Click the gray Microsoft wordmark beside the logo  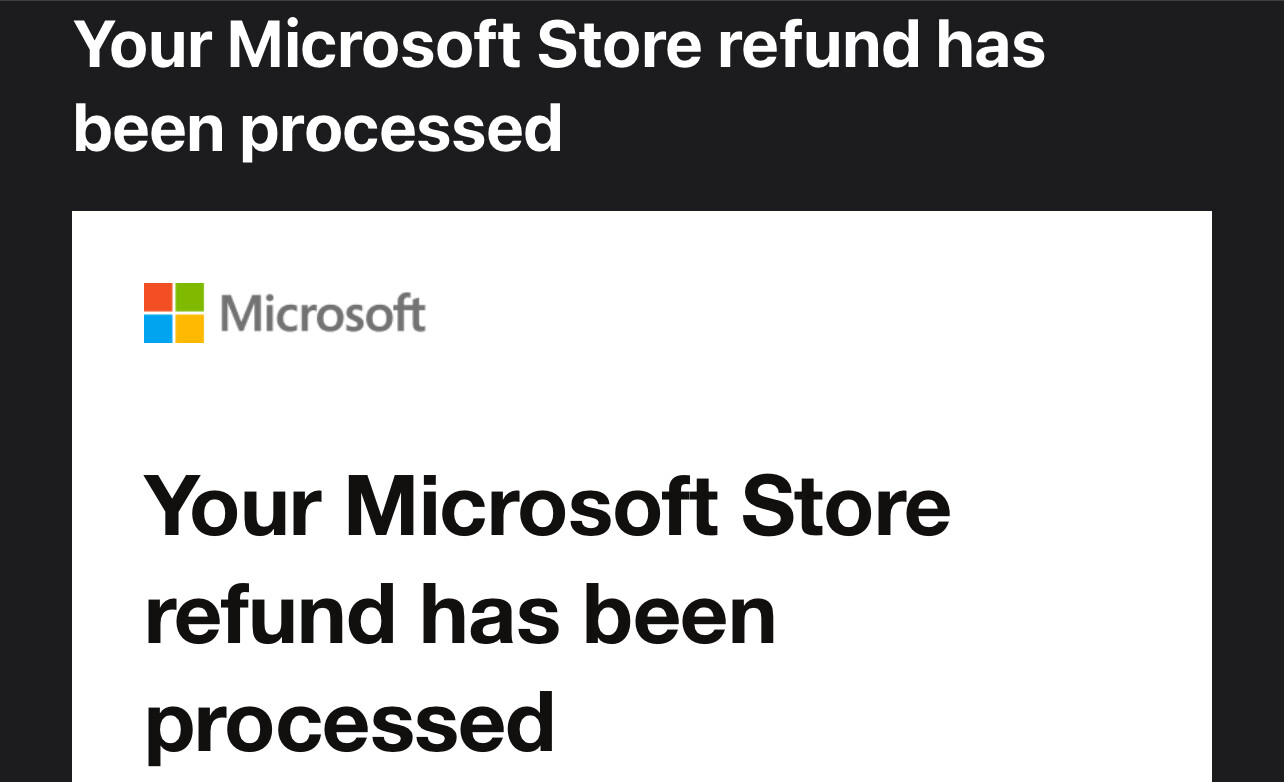click(x=322, y=313)
